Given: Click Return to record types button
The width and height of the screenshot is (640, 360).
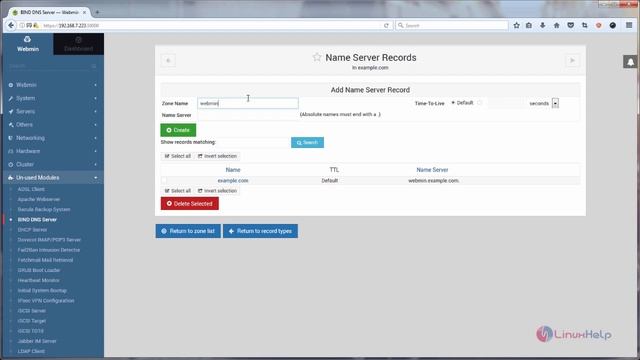Looking at the screenshot, I should (x=260, y=231).
